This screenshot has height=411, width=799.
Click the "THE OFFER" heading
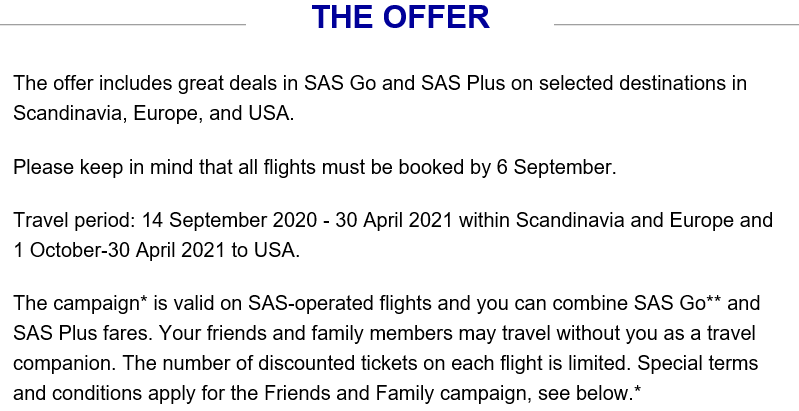(x=400, y=17)
